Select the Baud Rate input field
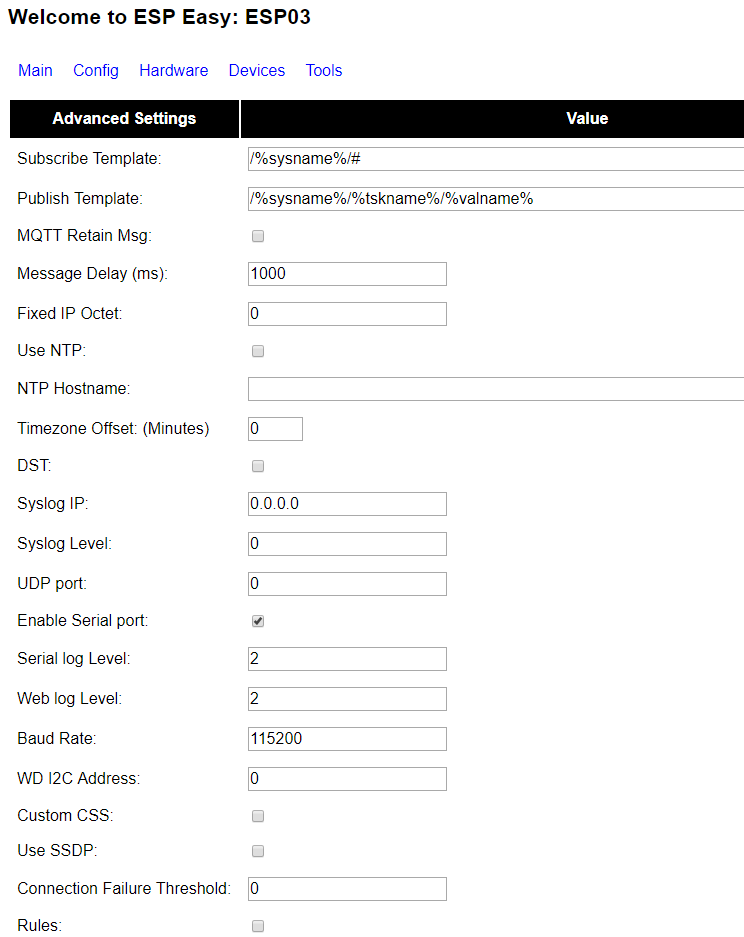Image resolution: width=744 pixels, height=937 pixels. click(347, 739)
